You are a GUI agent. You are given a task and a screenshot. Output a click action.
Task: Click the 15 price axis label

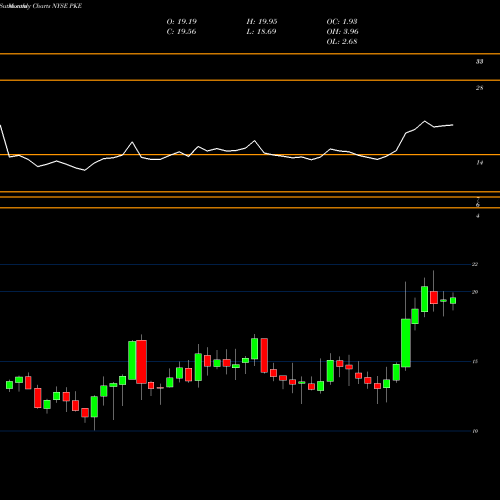coord(475,362)
